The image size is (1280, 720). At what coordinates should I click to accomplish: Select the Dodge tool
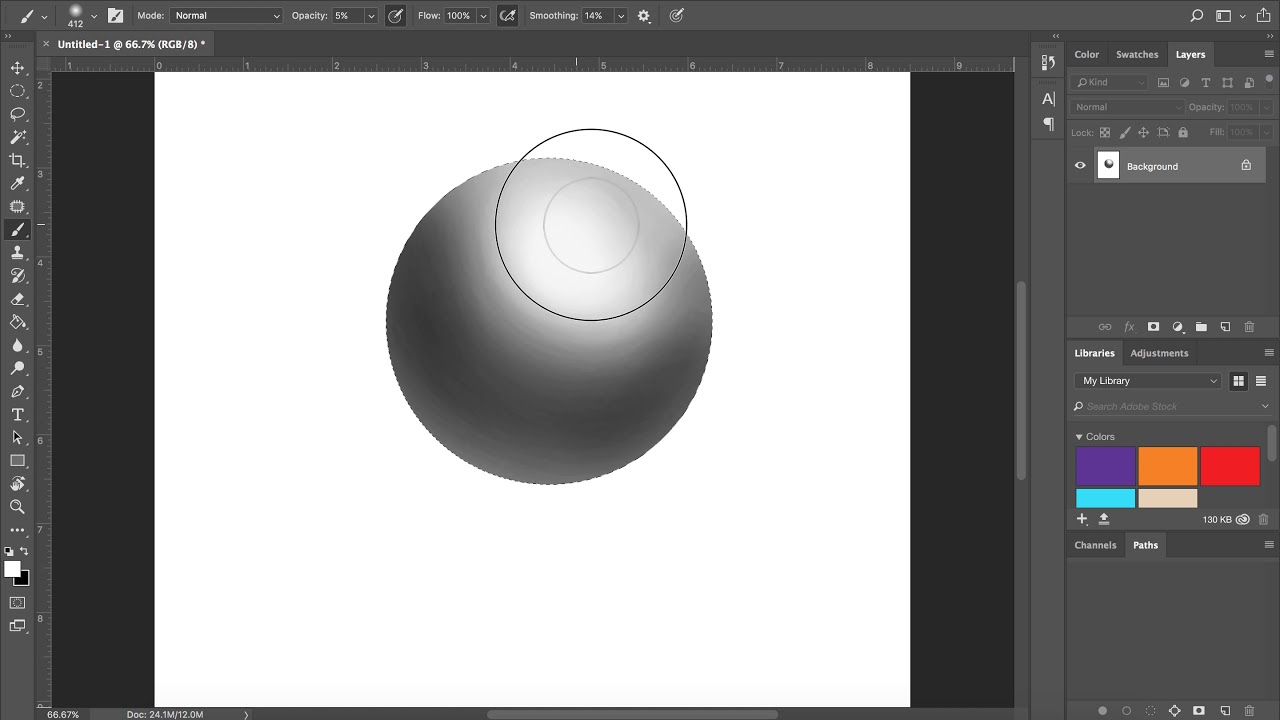coord(17,368)
